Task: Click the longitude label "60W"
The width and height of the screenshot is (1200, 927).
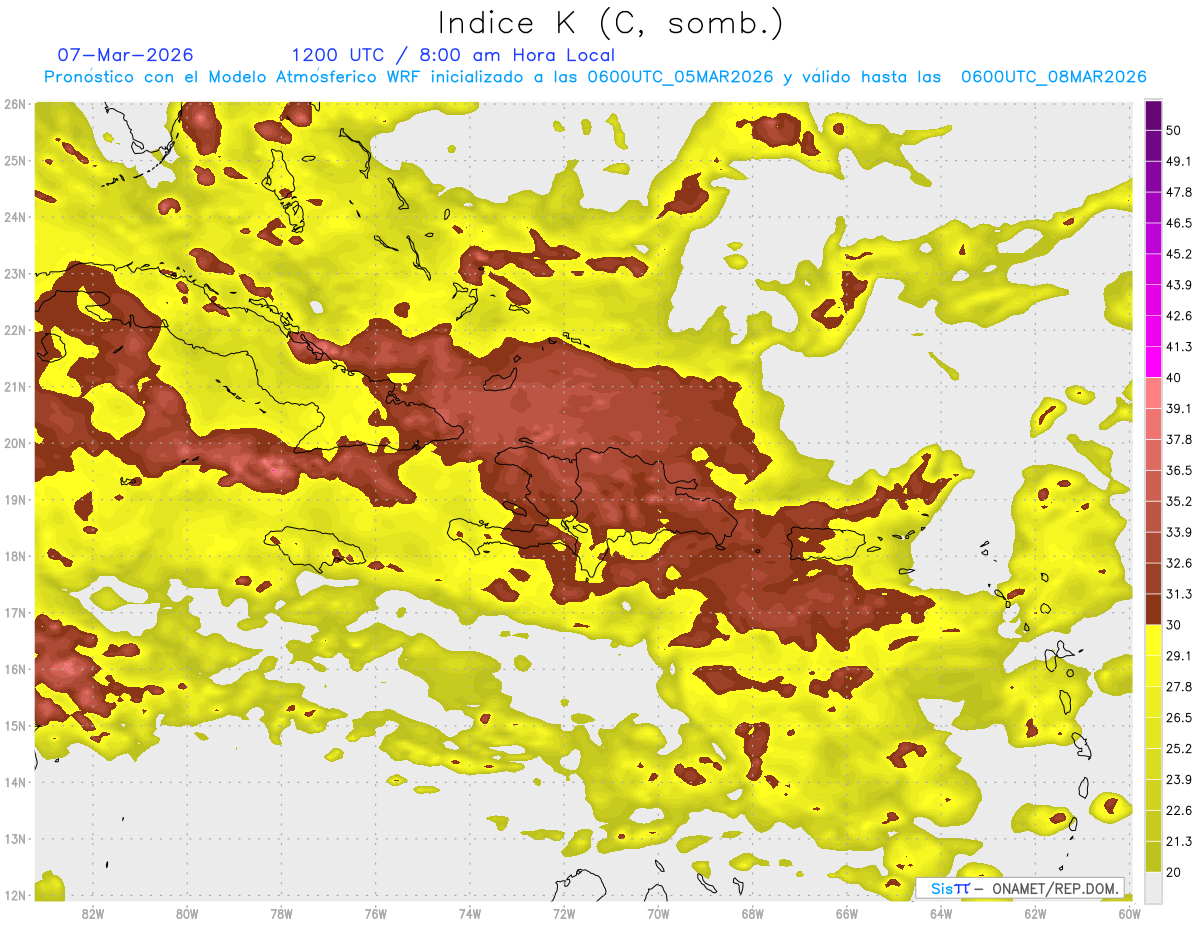Action: (x=1129, y=913)
